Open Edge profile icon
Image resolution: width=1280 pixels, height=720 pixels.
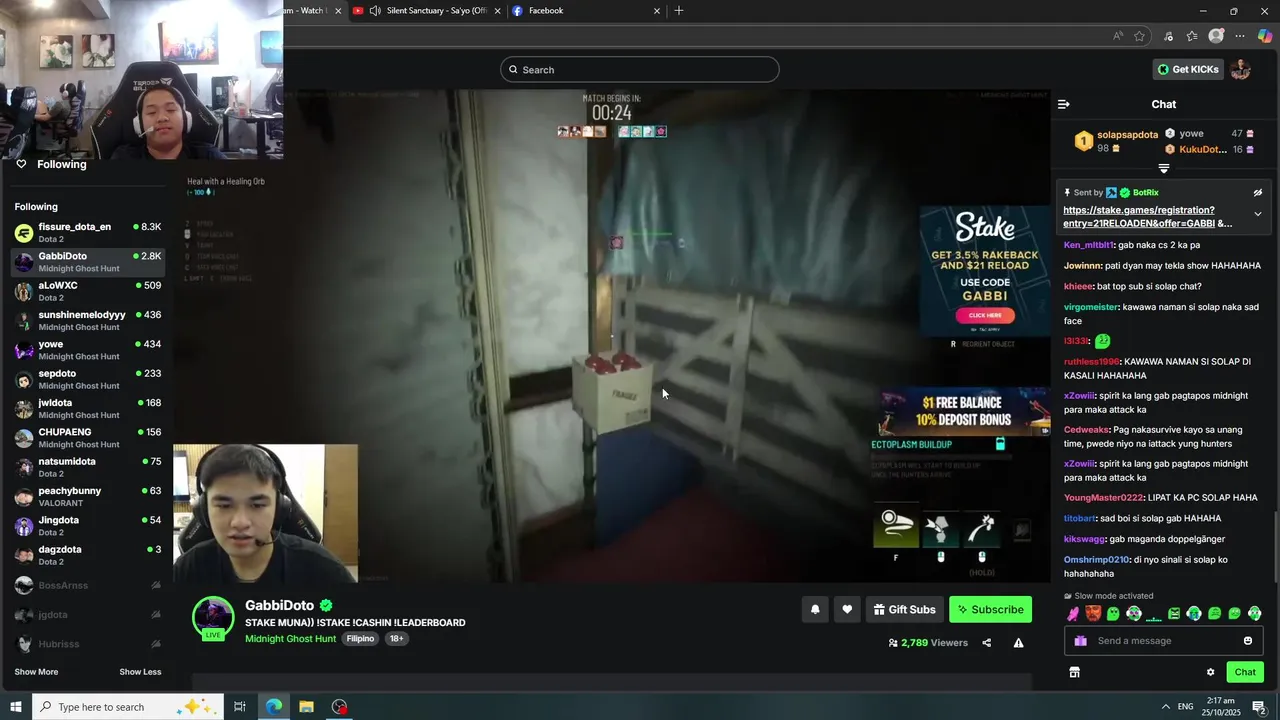coord(1216,36)
